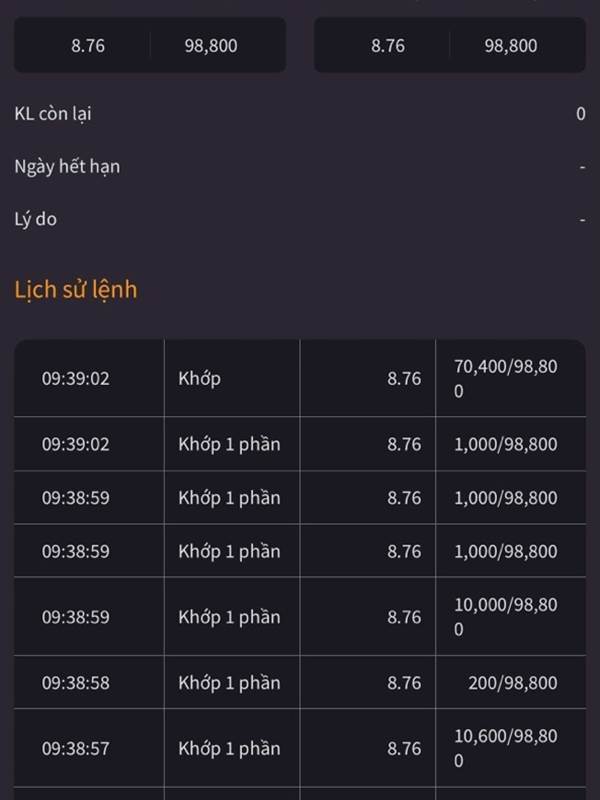Select the KL còn lại label
Screen dimensions: 600x800
[53, 114]
